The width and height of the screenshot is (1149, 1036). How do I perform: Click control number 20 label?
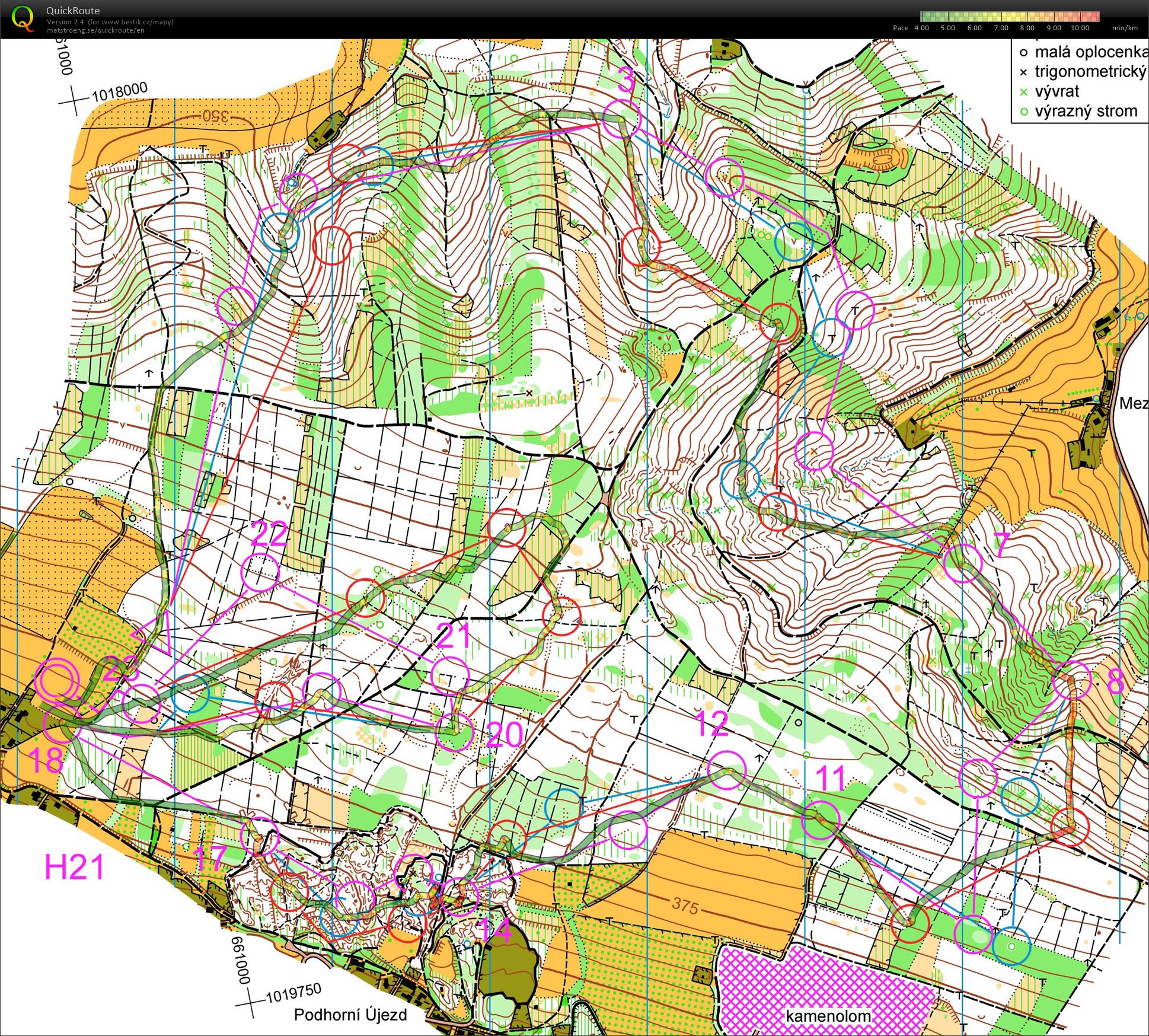click(504, 735)
